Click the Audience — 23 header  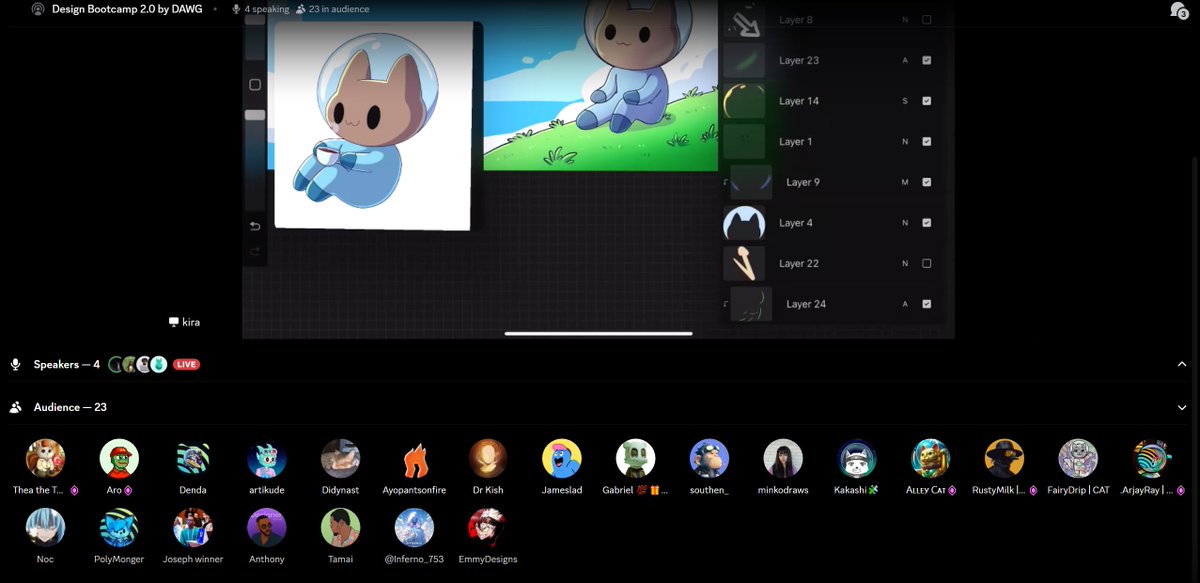70,408
